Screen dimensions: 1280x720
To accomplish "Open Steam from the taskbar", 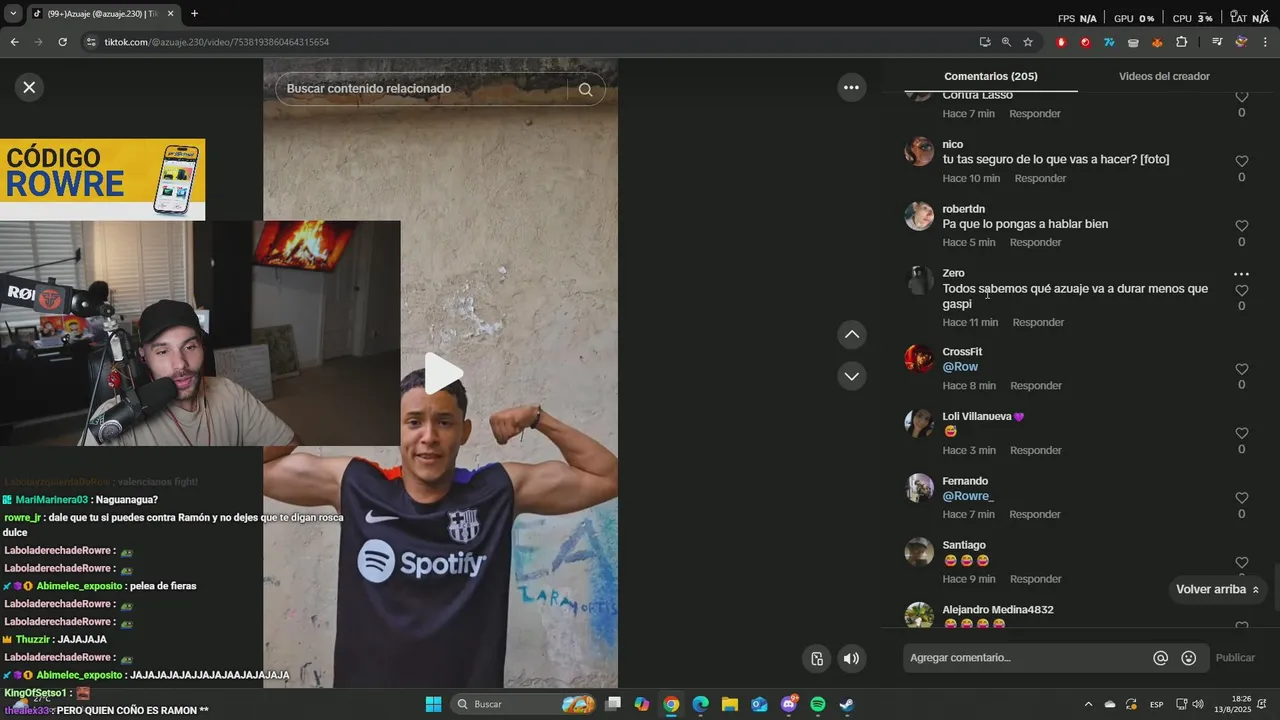I will click(x=846, y=704).
